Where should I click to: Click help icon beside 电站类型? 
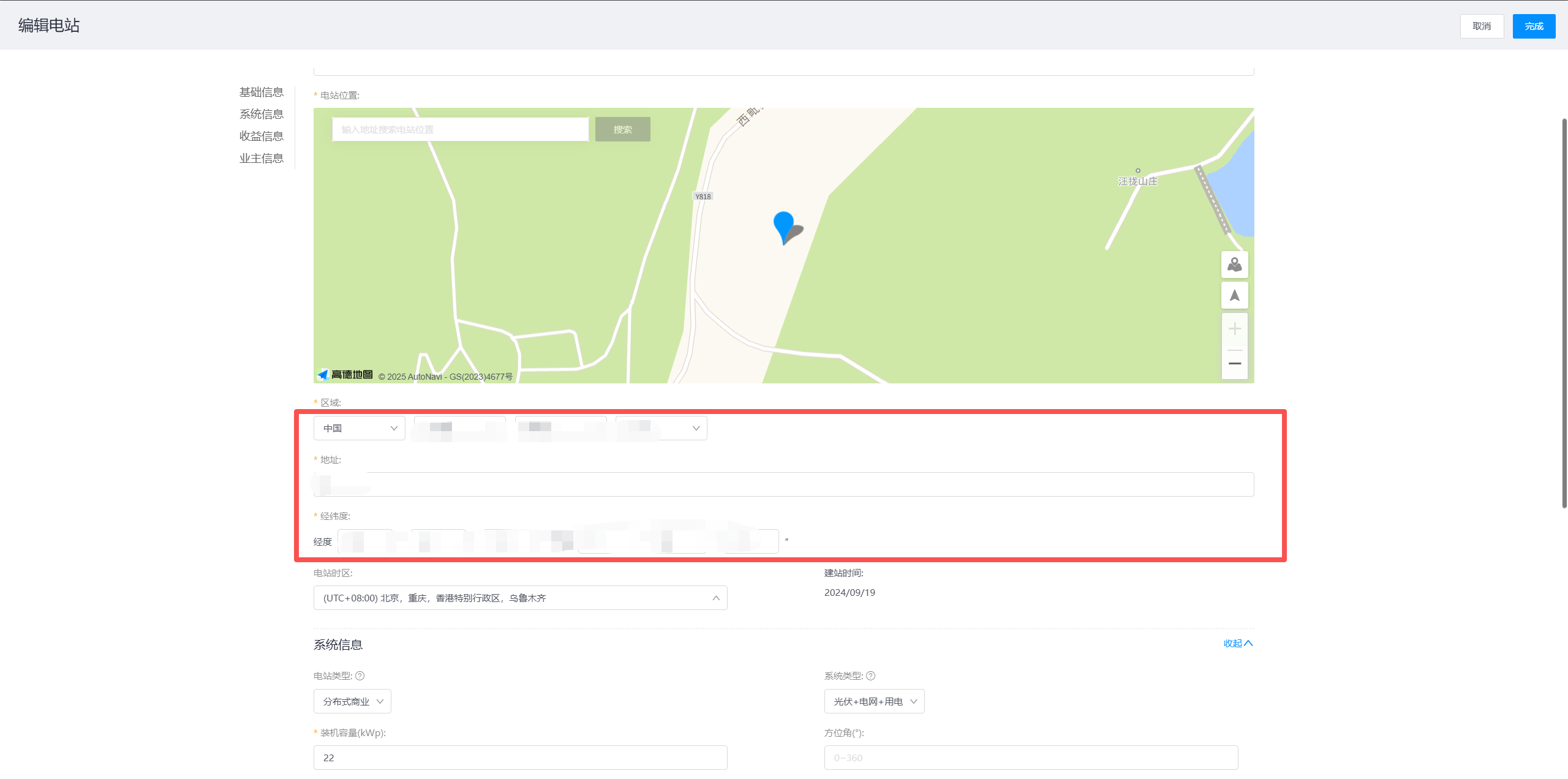pyautogui.click(x=360, y=676)
